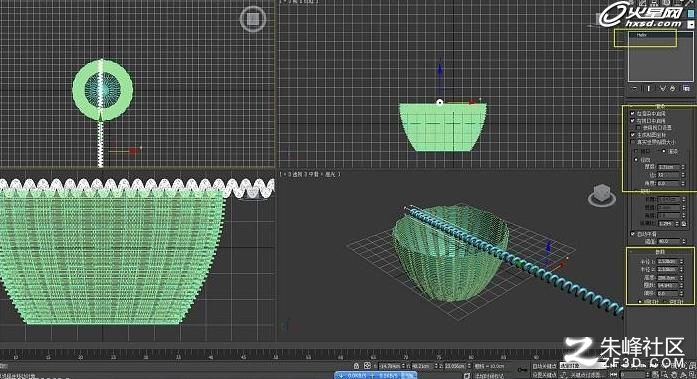Select the 顺时针 radio button
The height and width of the screenshot is (379, 697).
641,301
